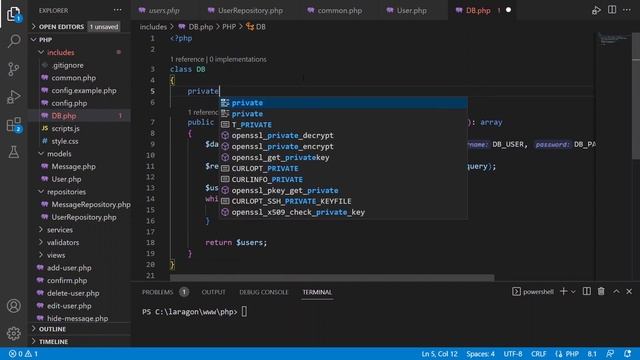This screenshot has height=360, width=640.
Task: Open Explorer more actions ellipsis
Action: [118, 10]
